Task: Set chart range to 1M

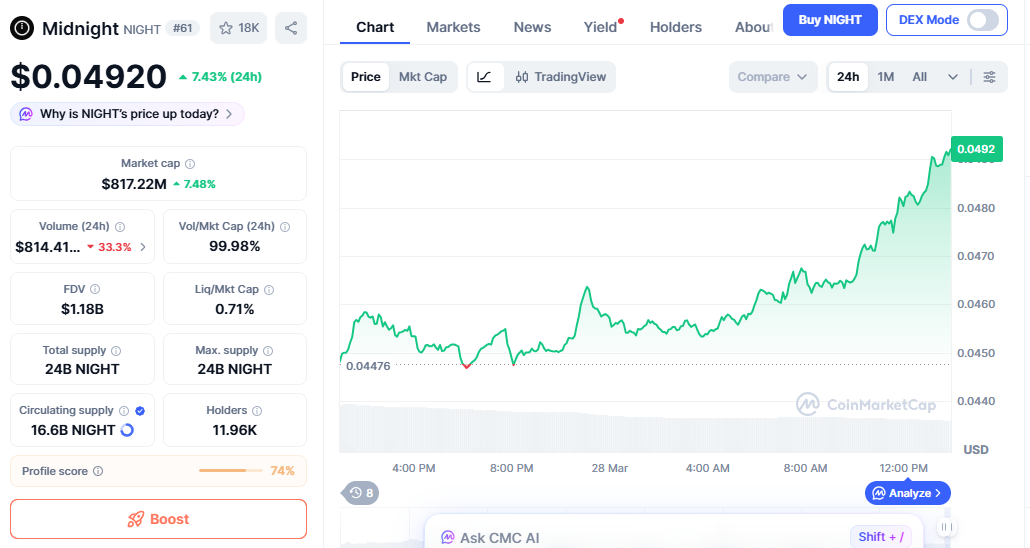Action: coord(885,77)
